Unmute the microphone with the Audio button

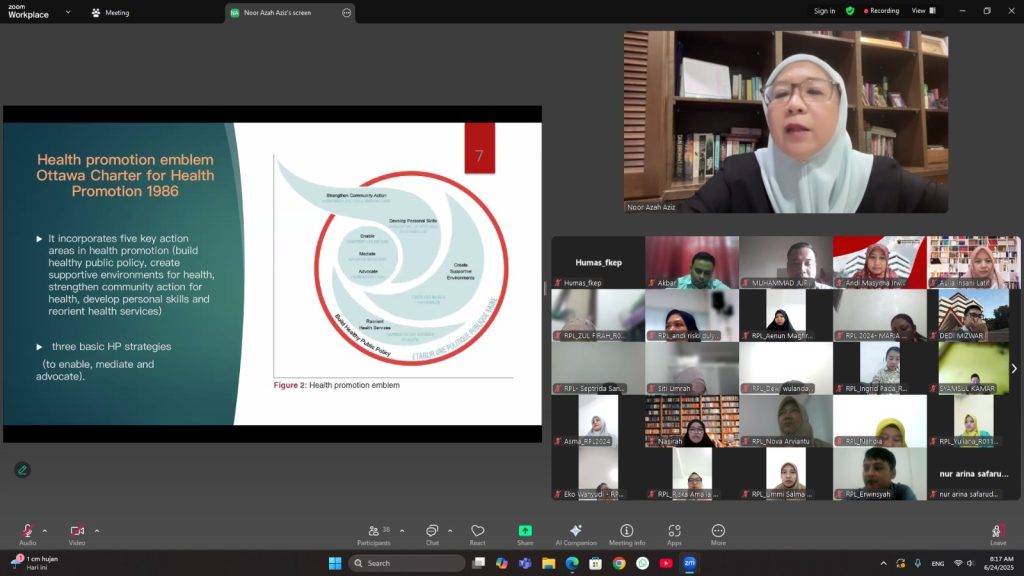[x=27, y=531]
